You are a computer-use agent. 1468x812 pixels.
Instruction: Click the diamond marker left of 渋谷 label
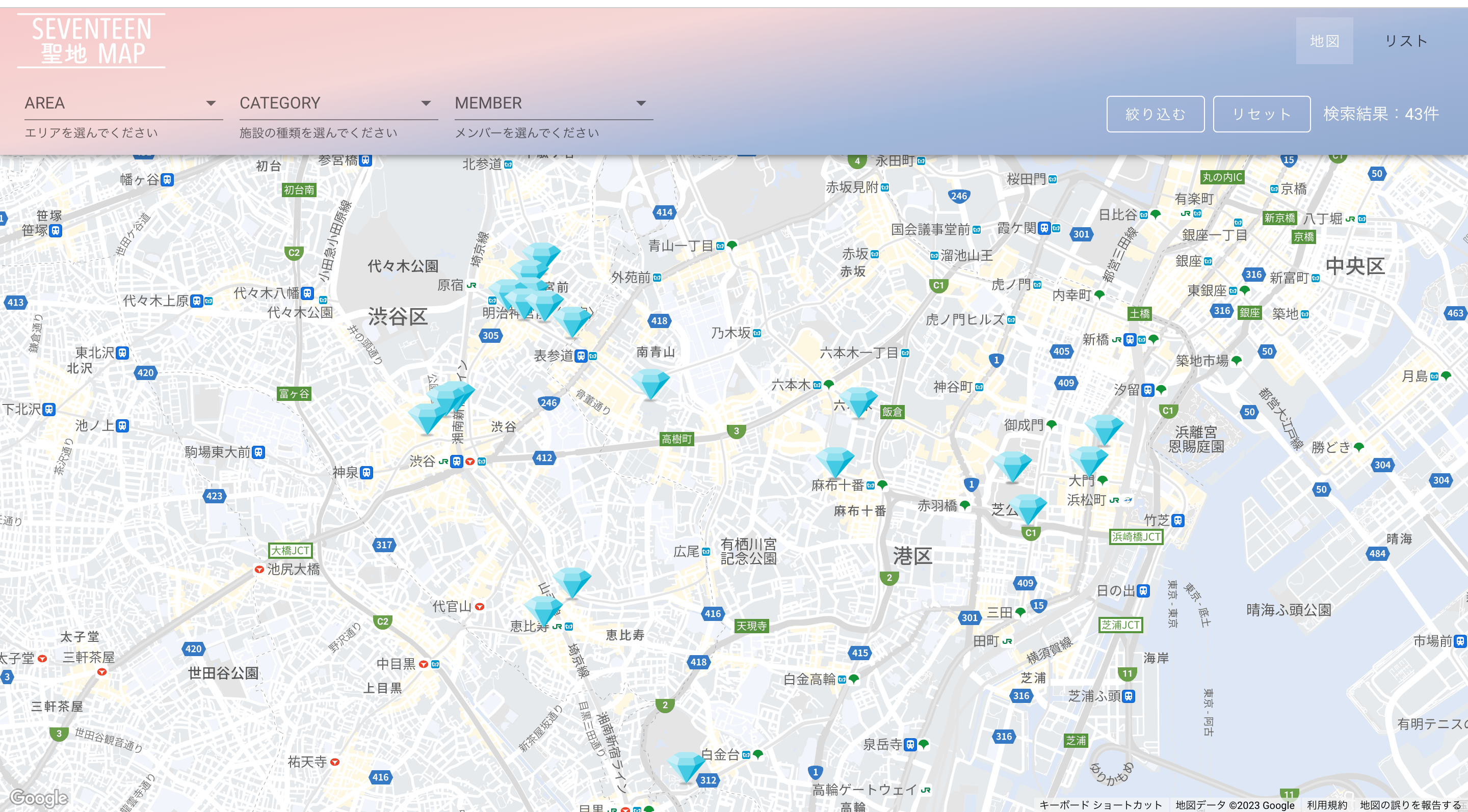pyautogui.click(x=427, y=419)
